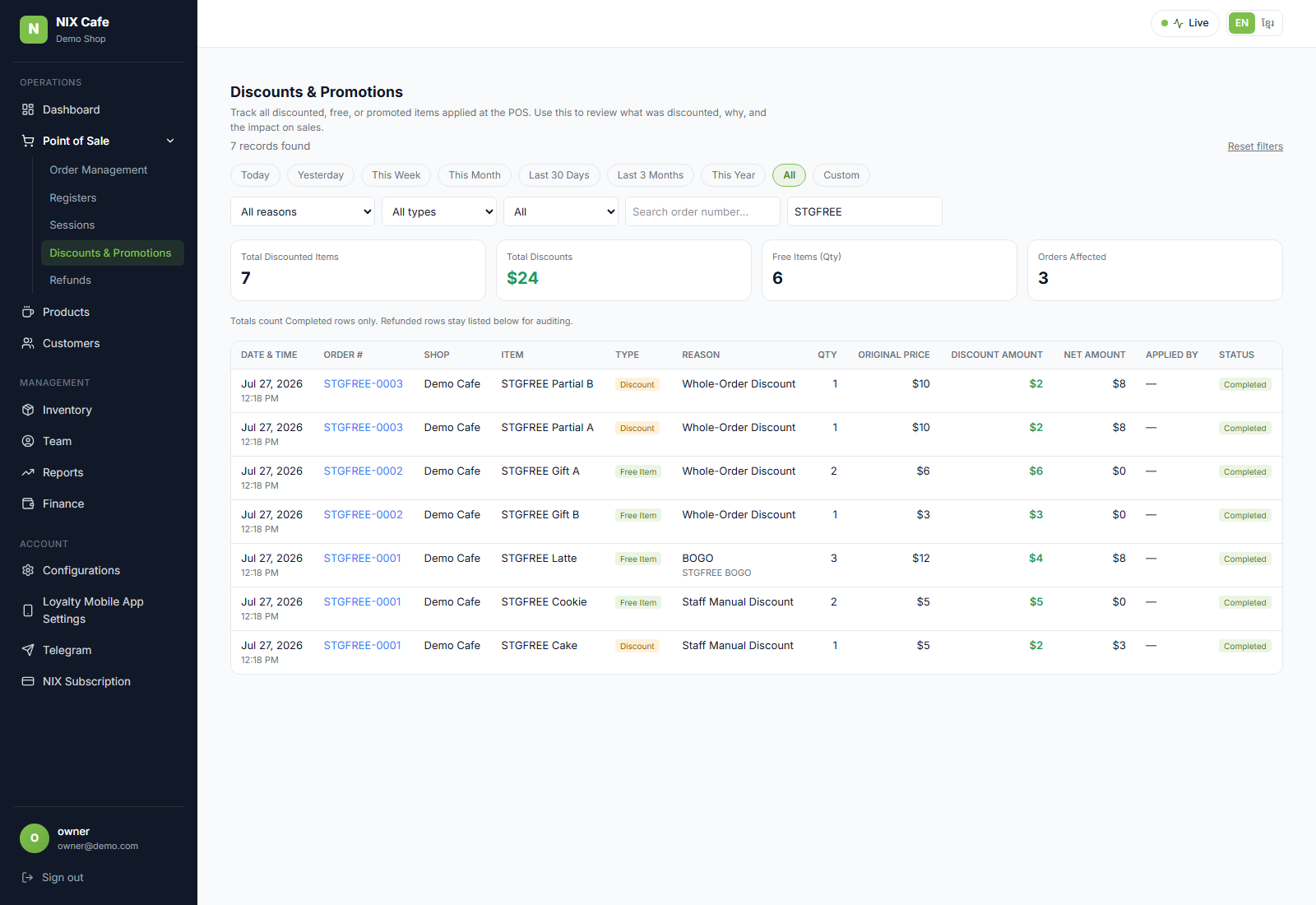Viewport: 1316px width, 905px height.
Task: Select the Last 3 Months filter
Action: [x=651, y=175]
